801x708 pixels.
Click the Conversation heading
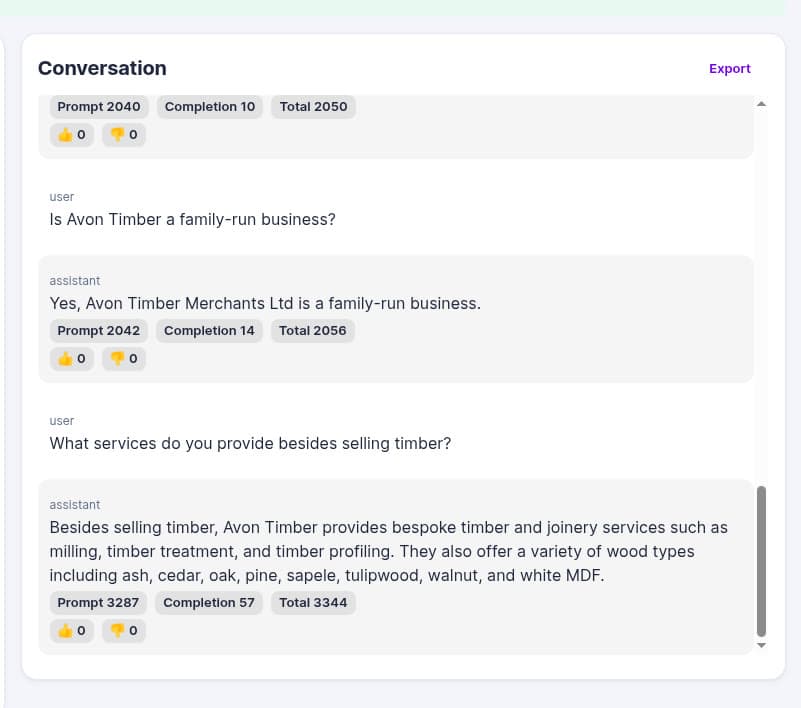coord(102,68)
